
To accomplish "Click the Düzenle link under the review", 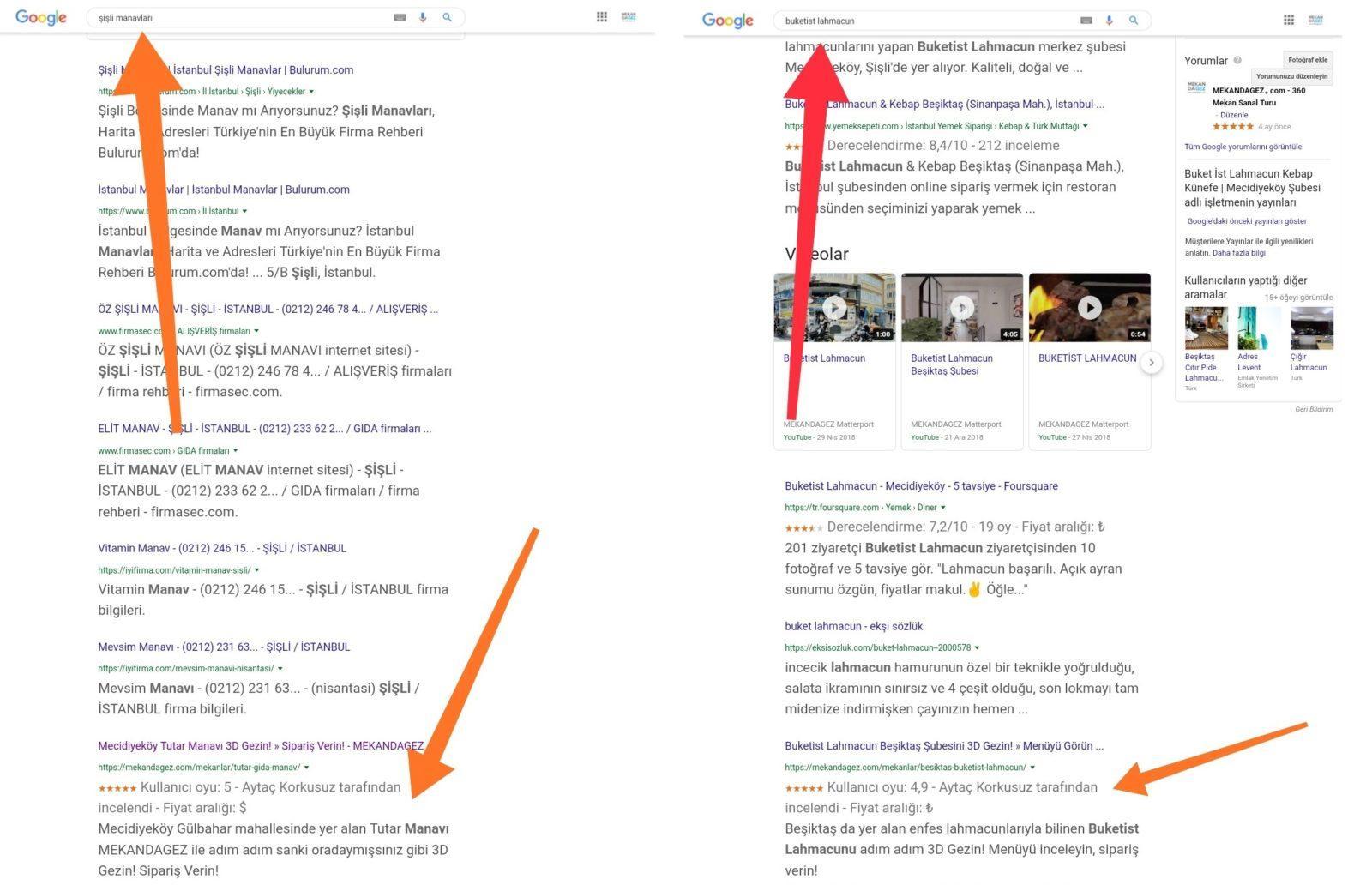I will click(x=1234, y=115).
